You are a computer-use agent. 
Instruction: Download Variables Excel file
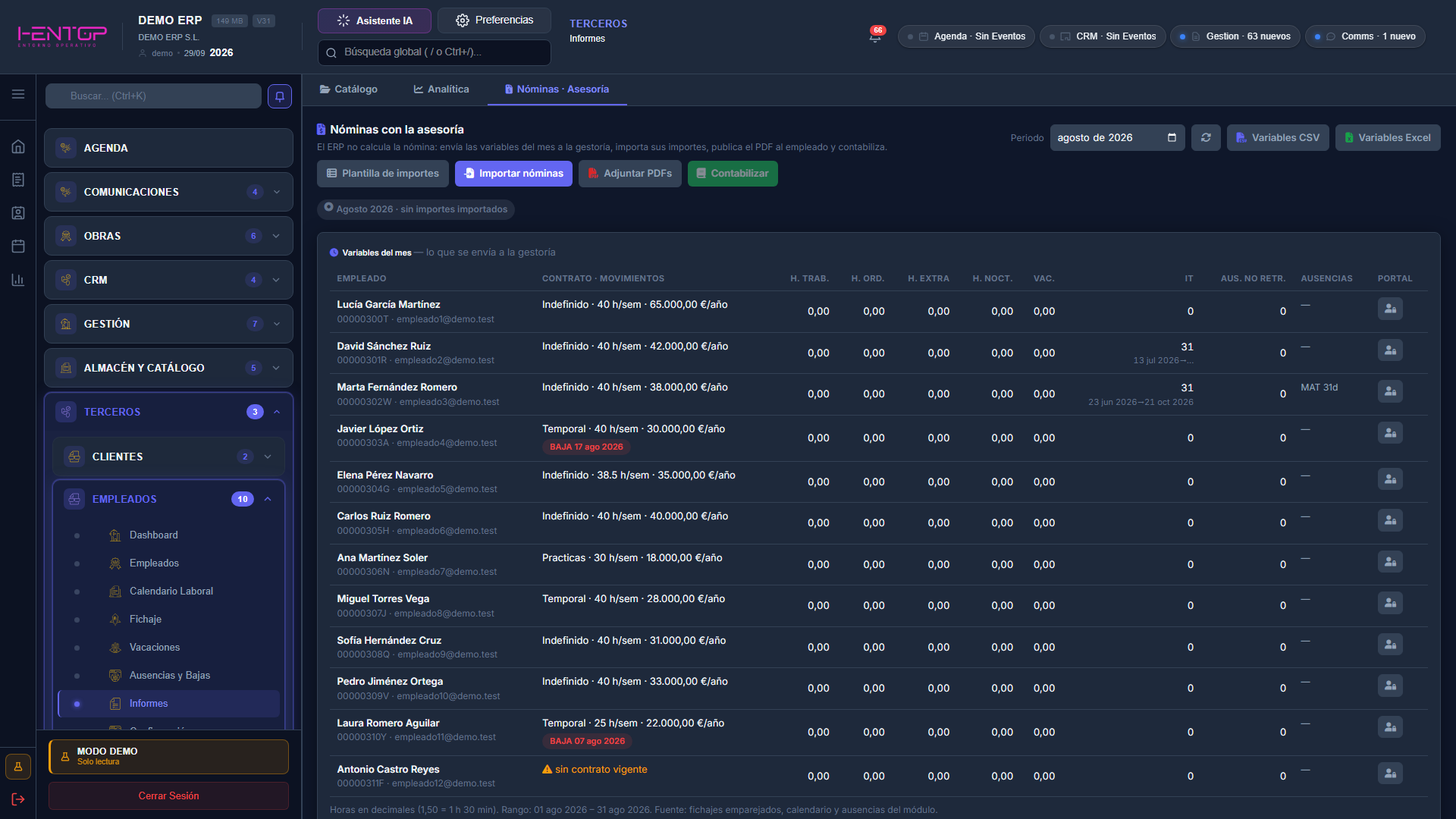1387,137
